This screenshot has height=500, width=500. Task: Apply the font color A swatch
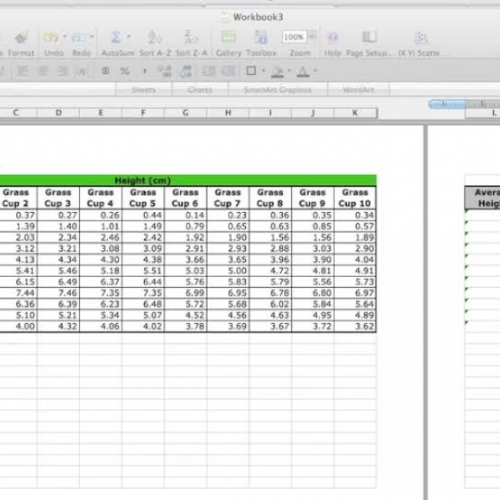coord(303,71)
